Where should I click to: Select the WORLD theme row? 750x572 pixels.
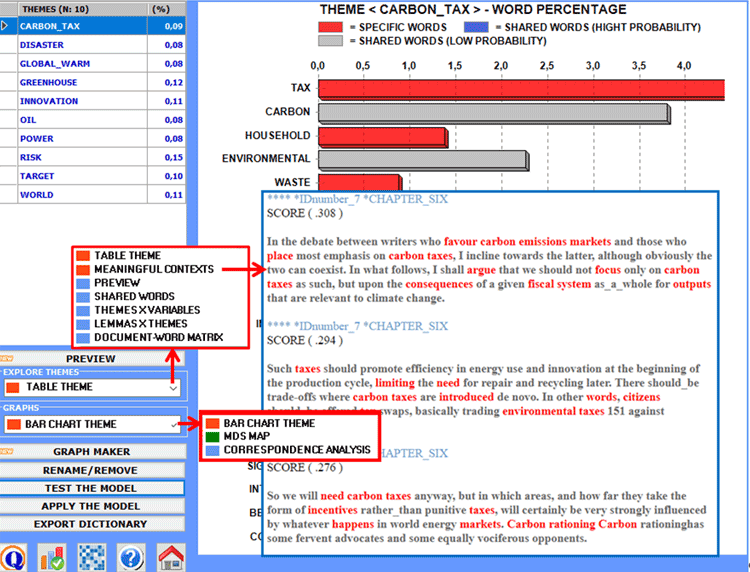(x=93, y=194)
